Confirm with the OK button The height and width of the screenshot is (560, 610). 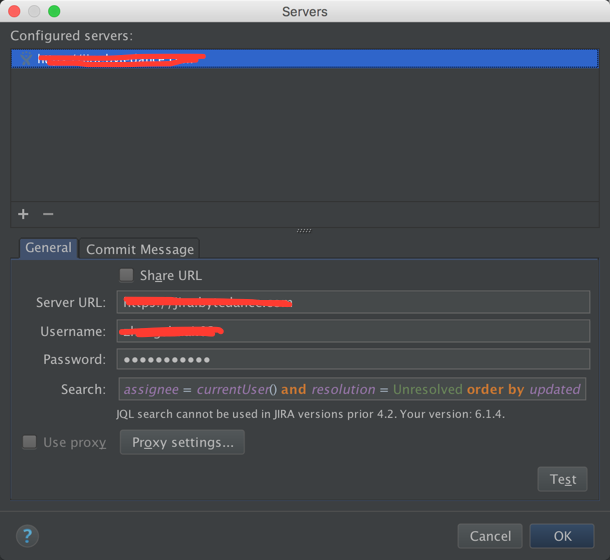point(562,536)
